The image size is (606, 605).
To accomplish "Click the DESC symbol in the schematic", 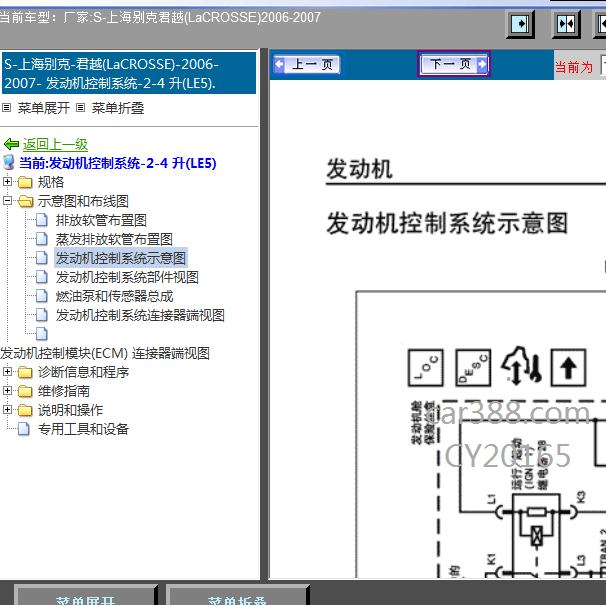I will [x=473, y=367].
